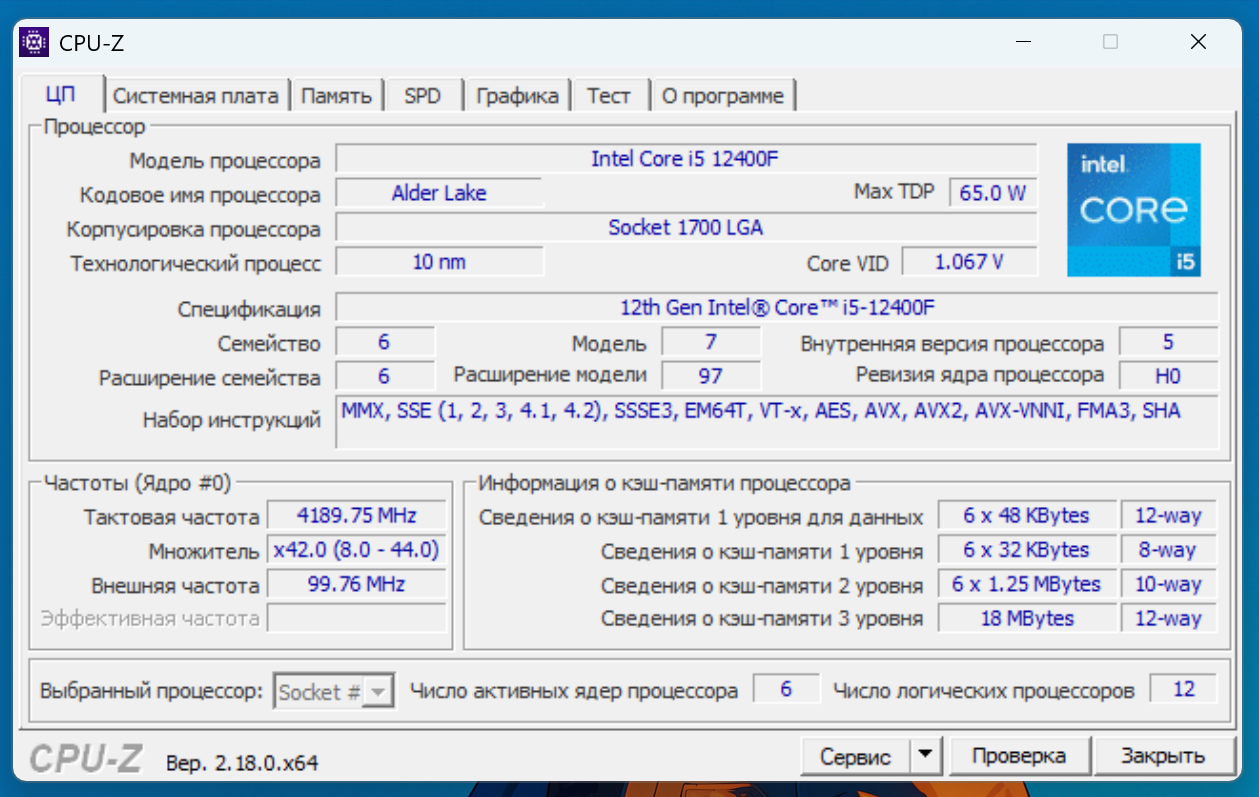
Task: Click the Частоты (Ядро #0) group label
Action: click(137, 483)
